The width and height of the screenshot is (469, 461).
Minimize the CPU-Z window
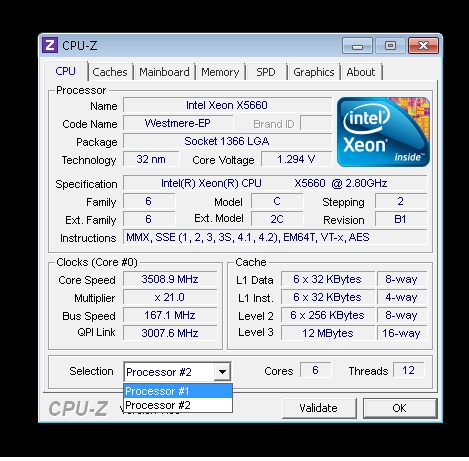pos(357,45)
